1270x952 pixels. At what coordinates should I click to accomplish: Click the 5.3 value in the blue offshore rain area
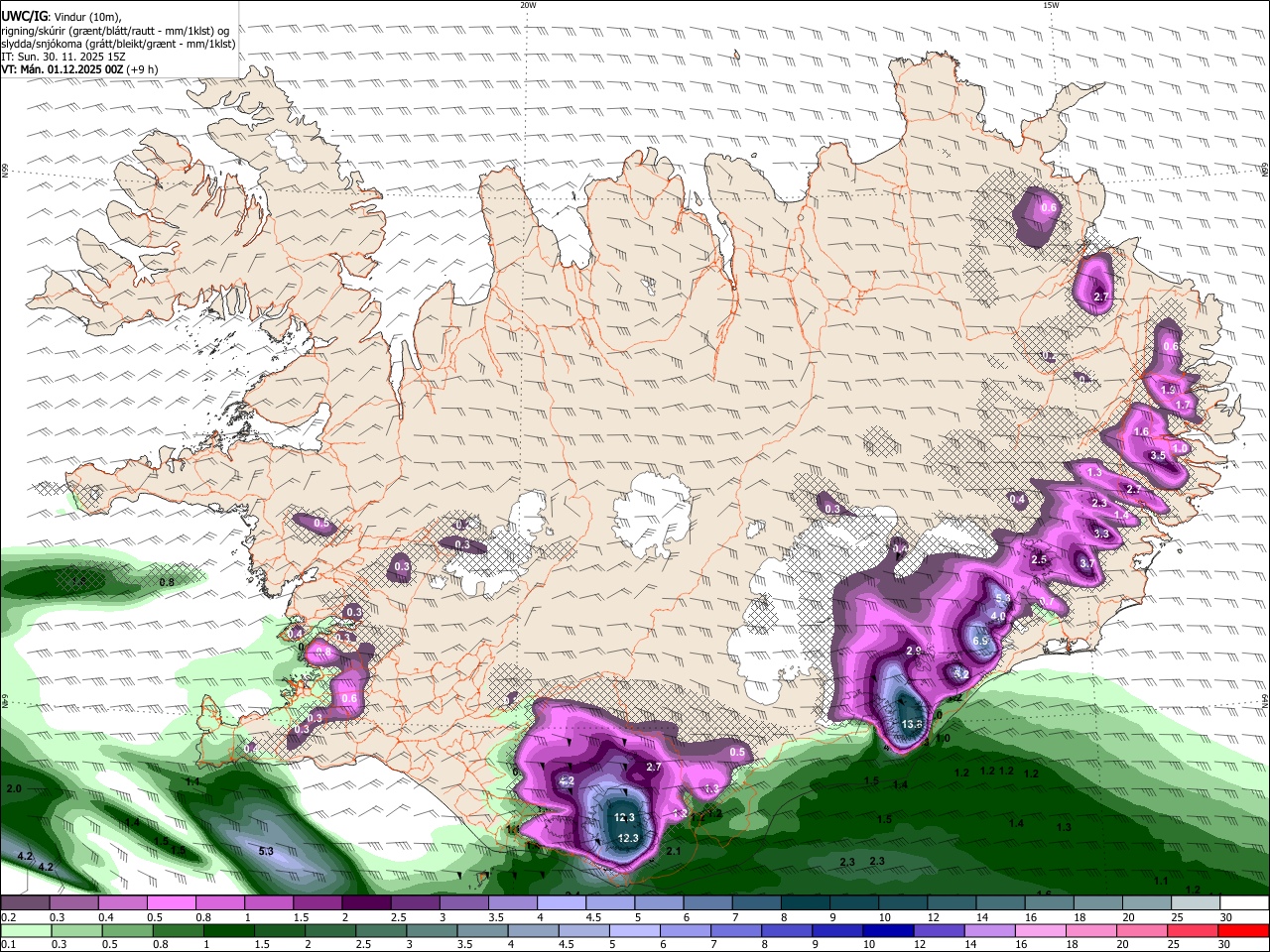pyautogui.click(x=266, y=851)
